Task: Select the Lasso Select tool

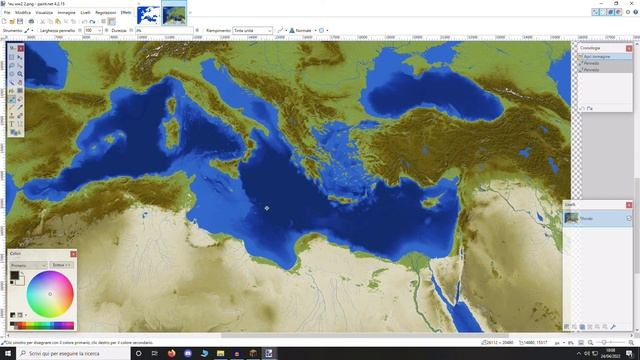Action: (x=11, y=66)
